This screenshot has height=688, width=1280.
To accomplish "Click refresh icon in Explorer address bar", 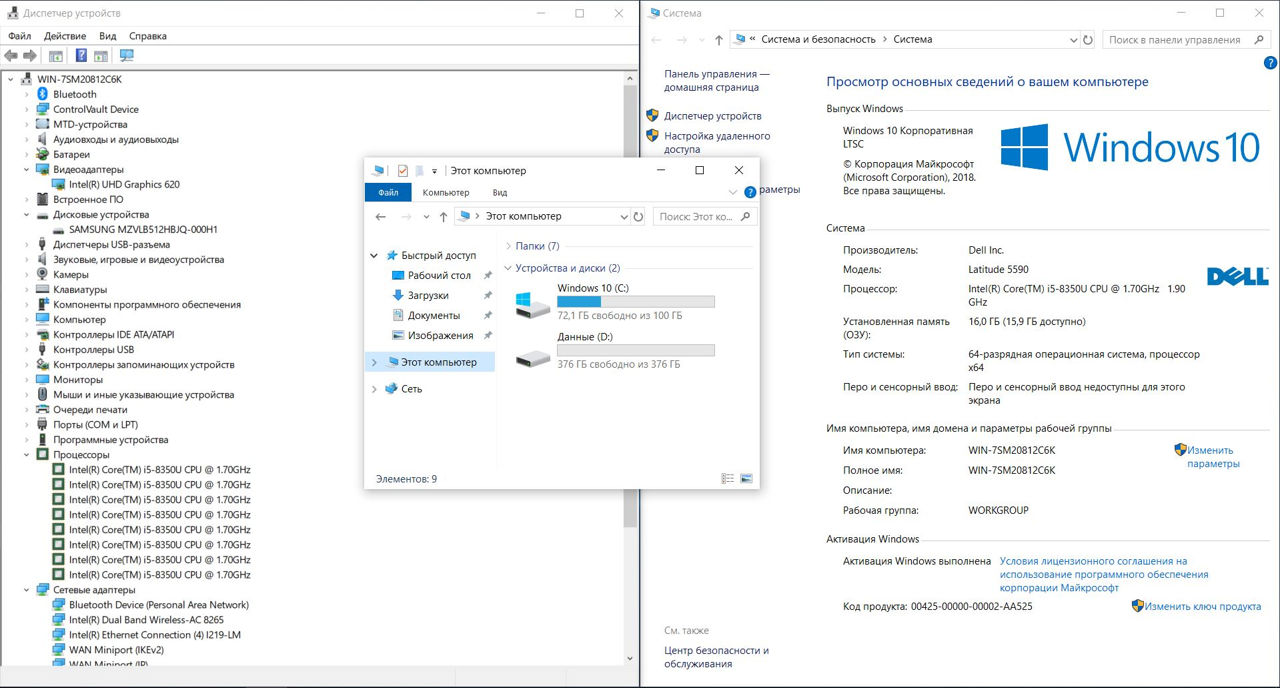I will coord(638,216).
